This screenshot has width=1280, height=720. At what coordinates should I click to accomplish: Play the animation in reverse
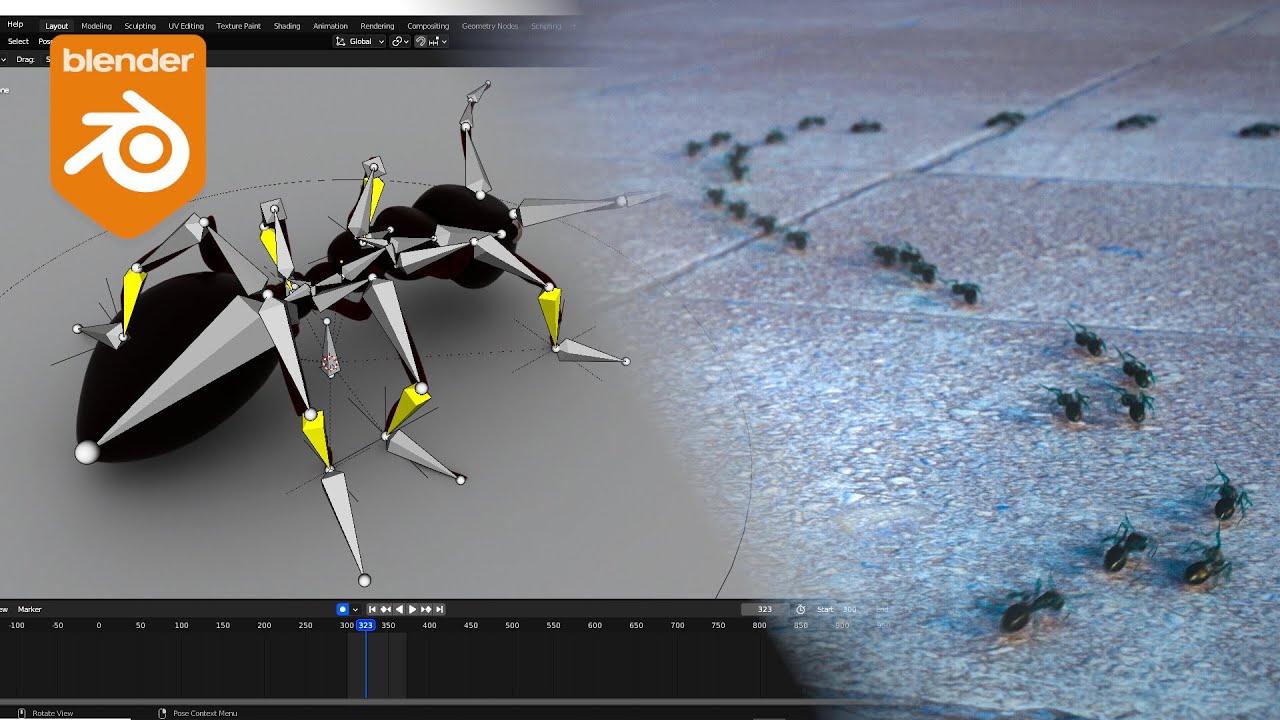399,609
